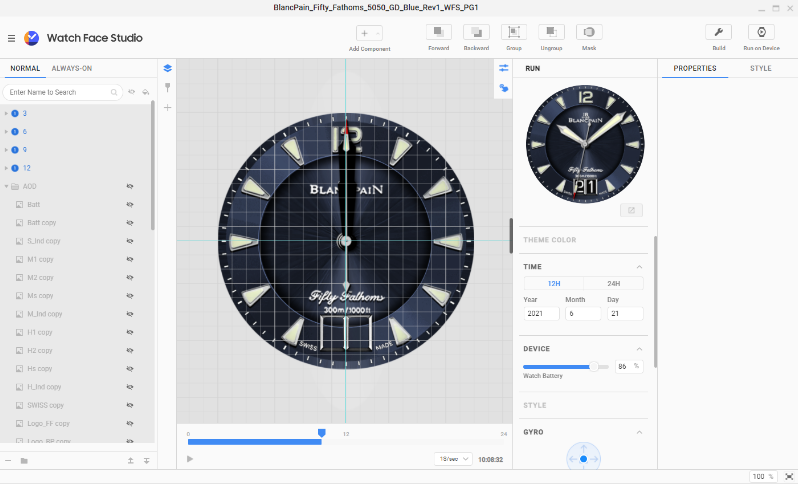
Task: Send selection Backward
Action: click(x=476, y=32)
